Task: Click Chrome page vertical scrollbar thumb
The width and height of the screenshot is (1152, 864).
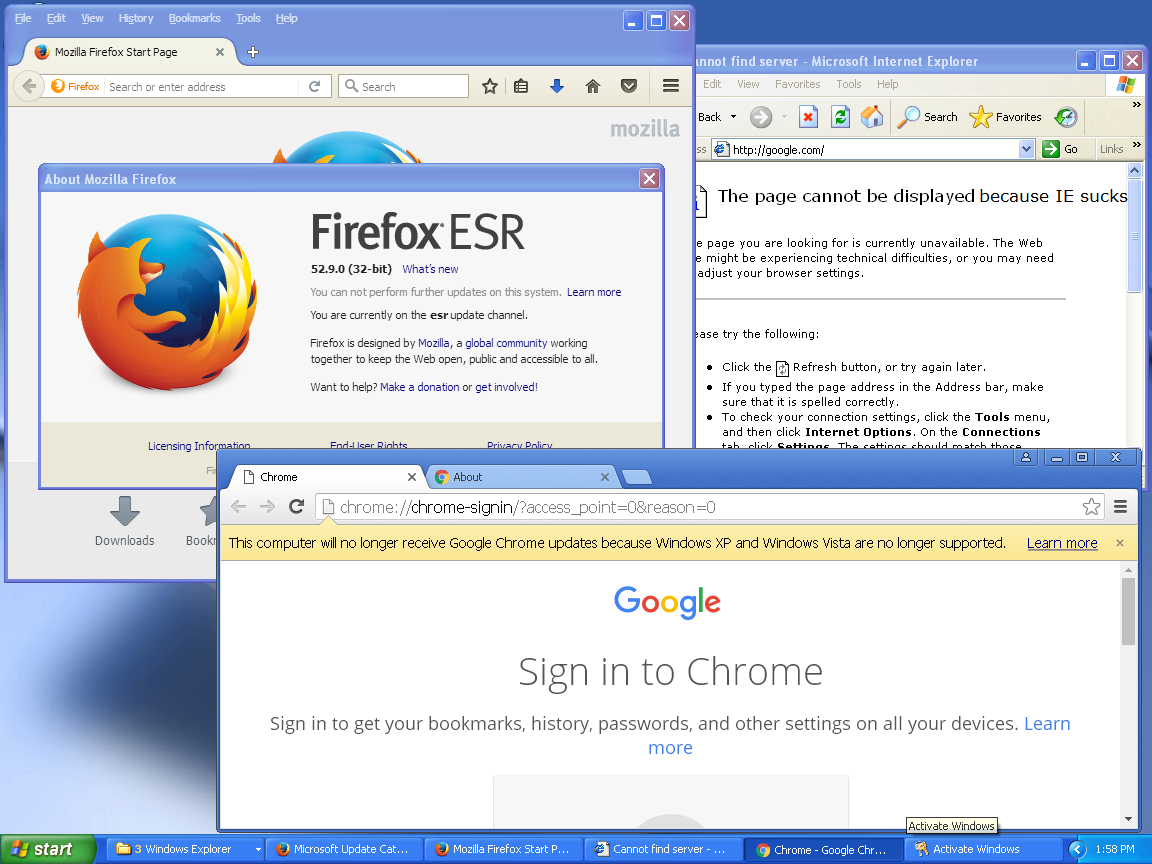Action: pos(1128,611)
